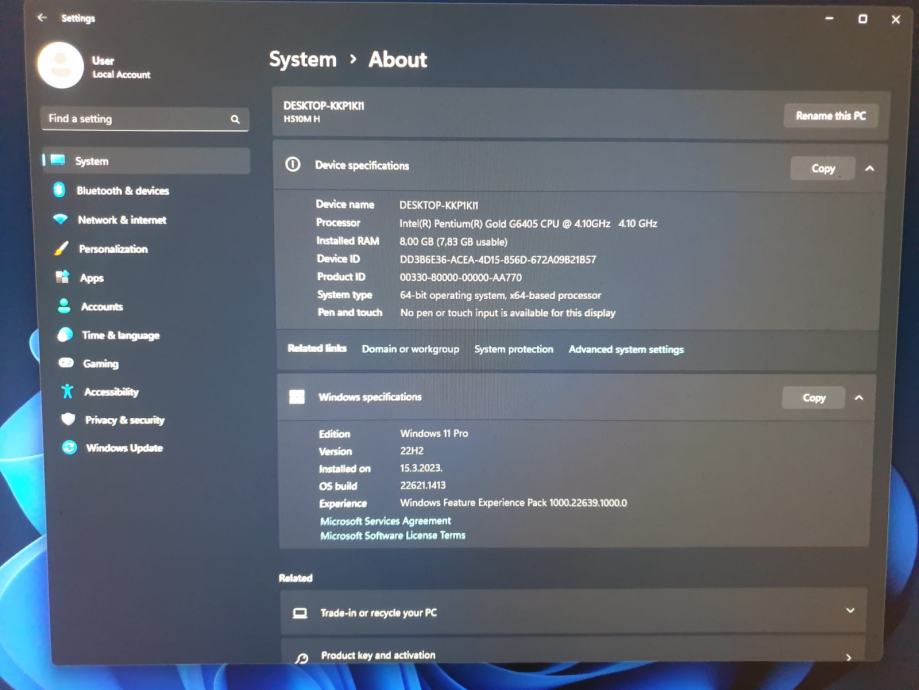Click the Product ID value 00330-80000-00000-AA770
919x690 pixels.
click(461, 277)
